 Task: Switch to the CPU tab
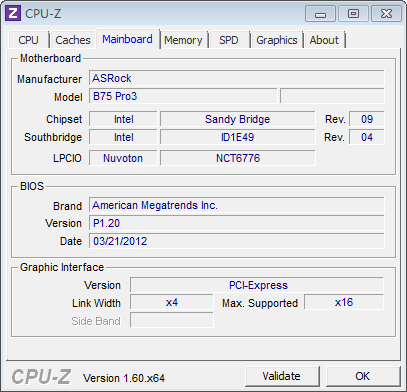coord(28,40)
